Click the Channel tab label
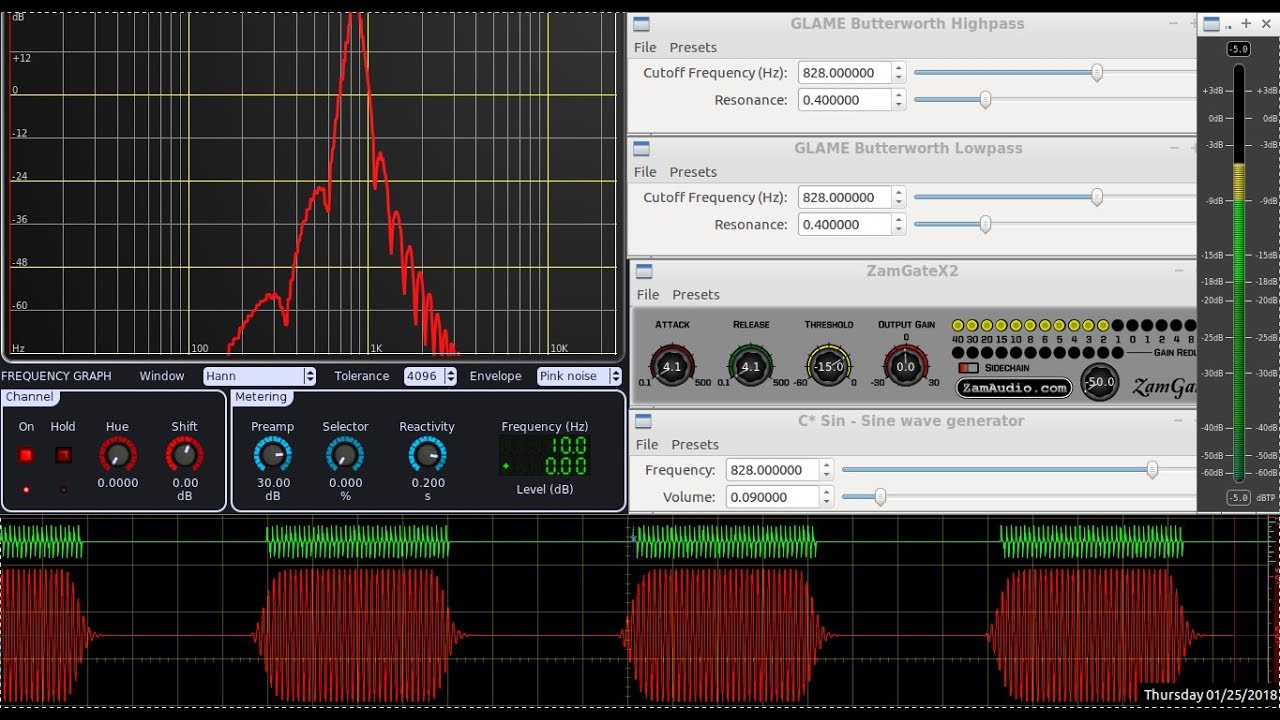Viewport: 1280px width, 720px height. [x=29, y=397]
